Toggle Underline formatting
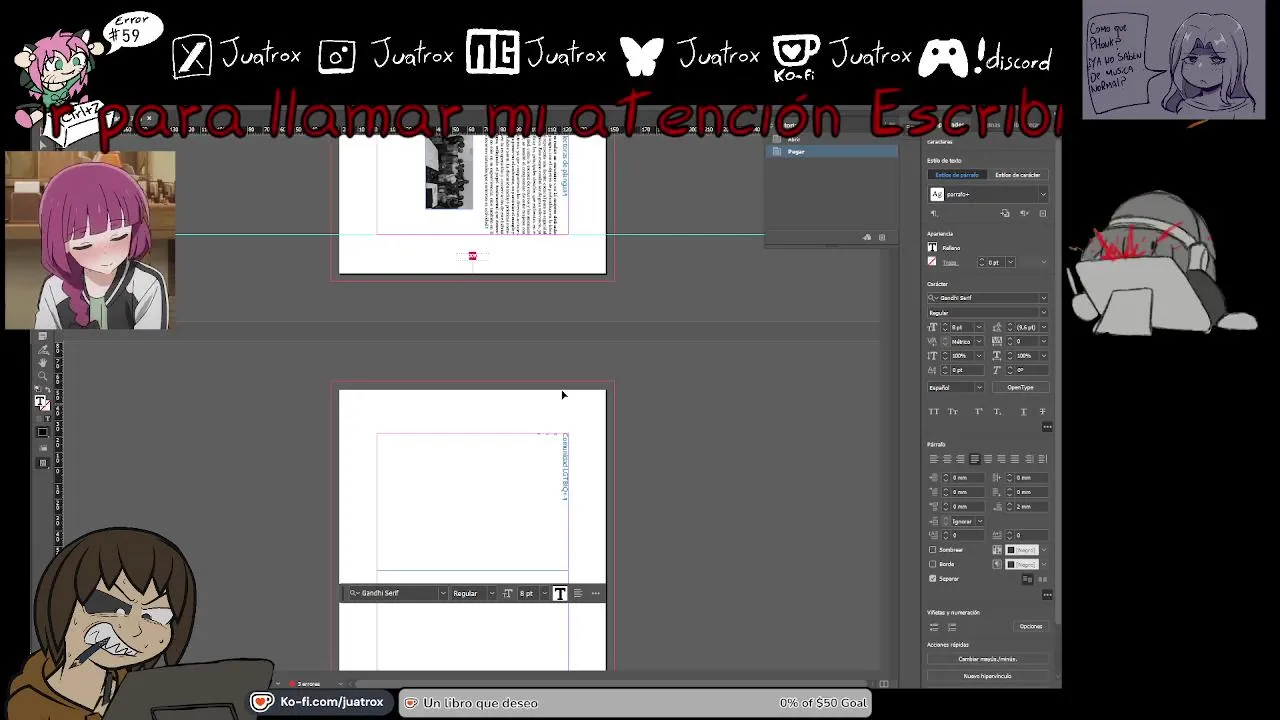The image size is (1280, 720). [x=1024, y=411]
